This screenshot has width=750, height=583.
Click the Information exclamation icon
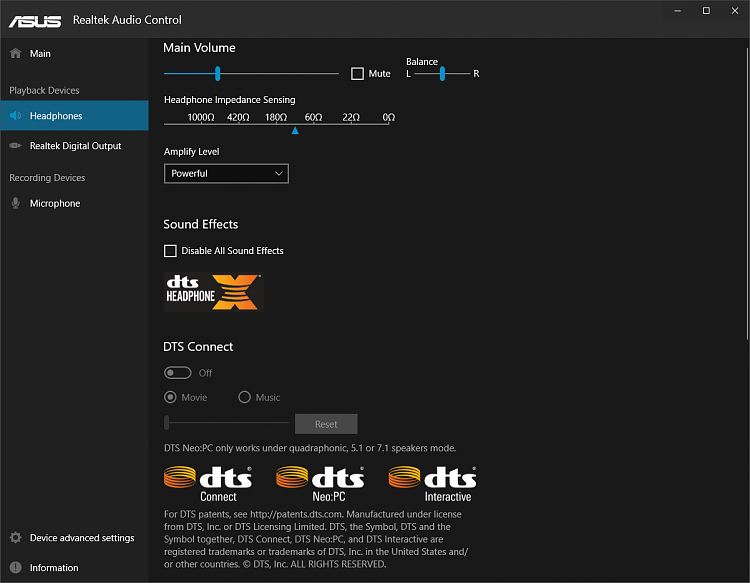point(15,567)
